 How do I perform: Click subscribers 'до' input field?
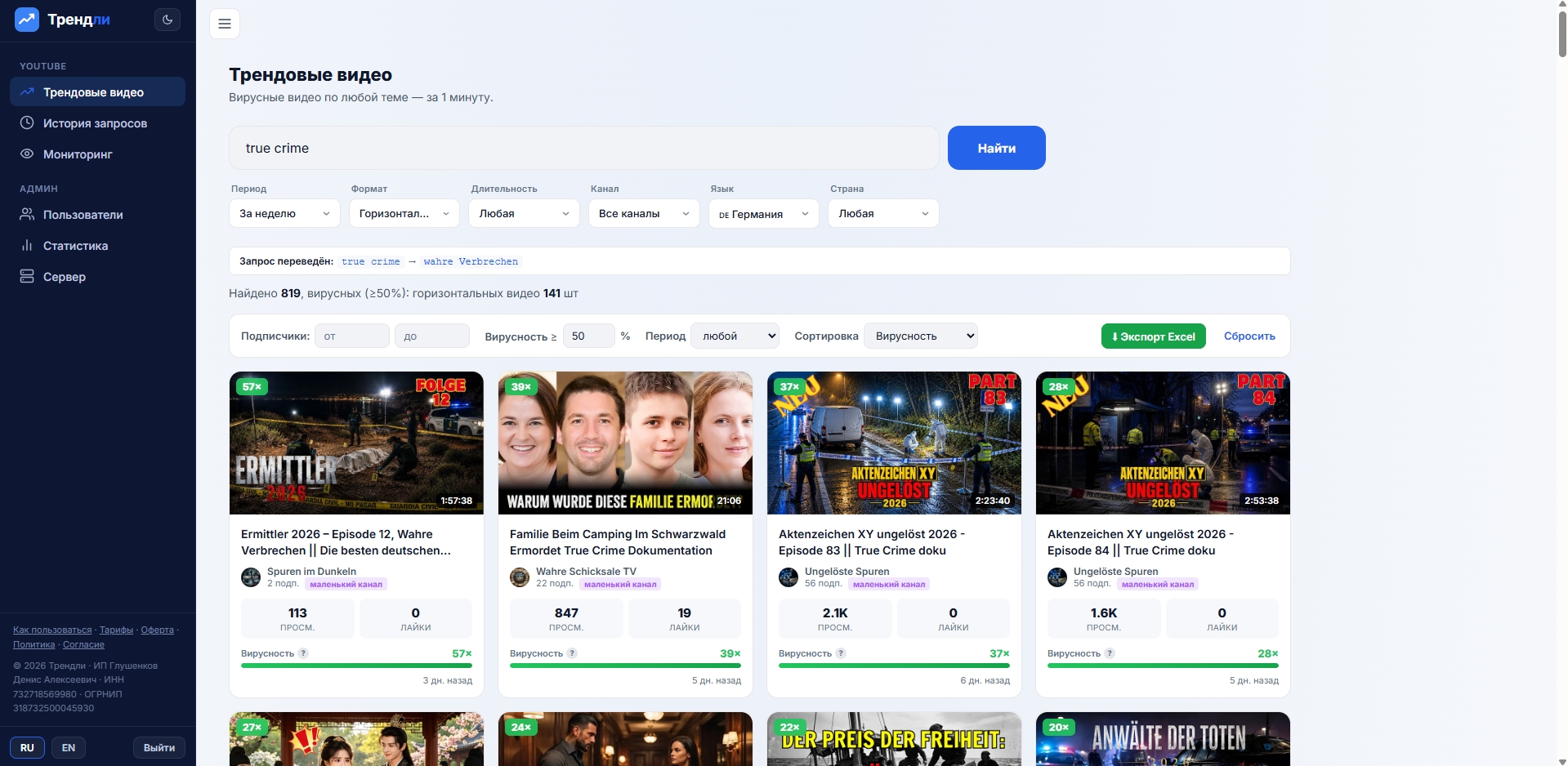pyautogui.click(x=432, y=336)
